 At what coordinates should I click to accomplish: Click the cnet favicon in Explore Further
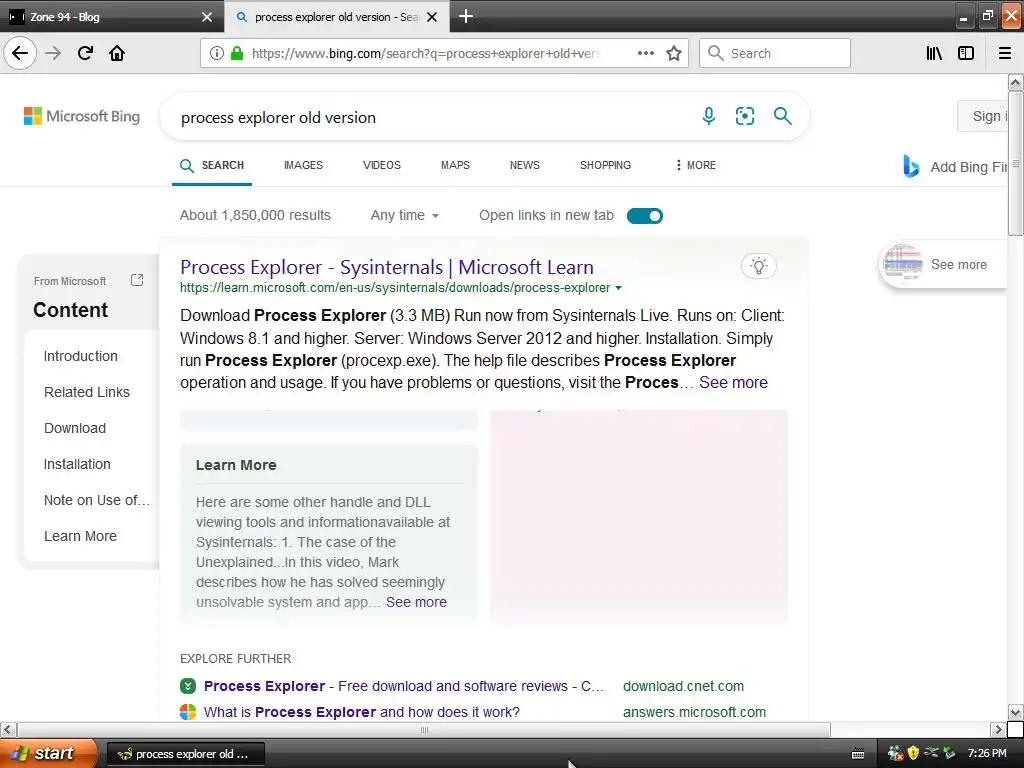188,686
